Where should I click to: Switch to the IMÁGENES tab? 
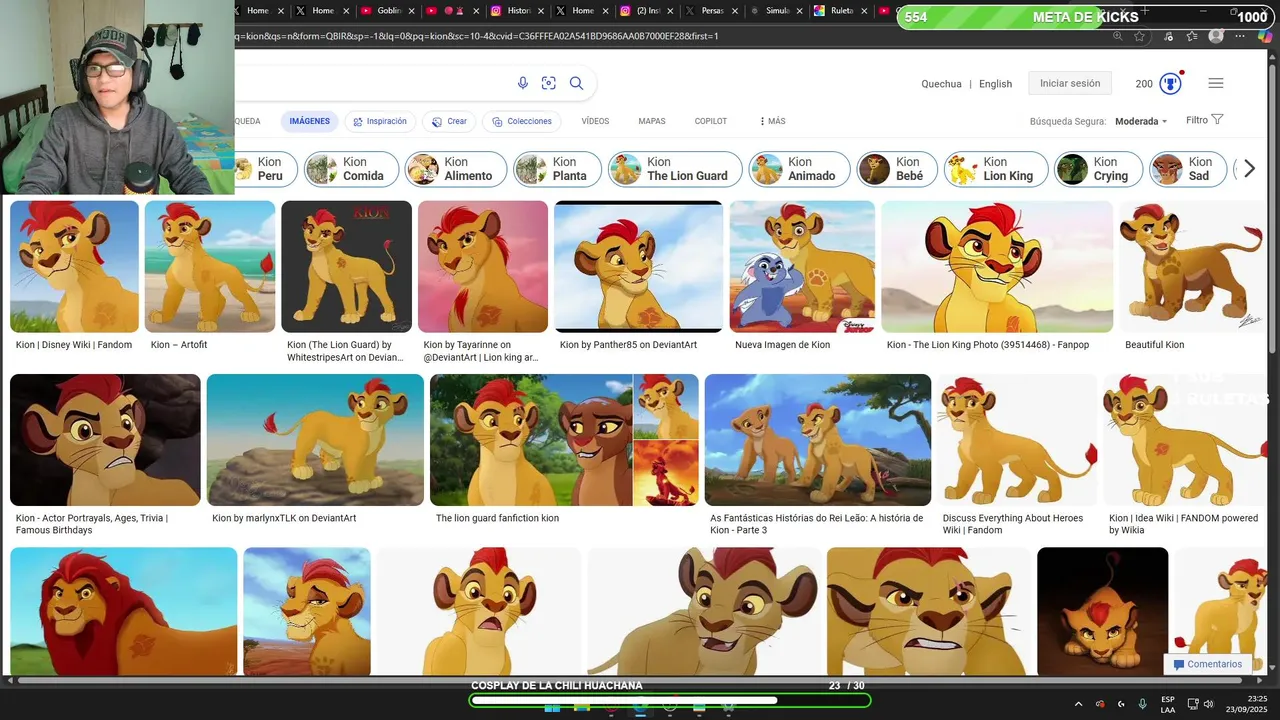309,121
